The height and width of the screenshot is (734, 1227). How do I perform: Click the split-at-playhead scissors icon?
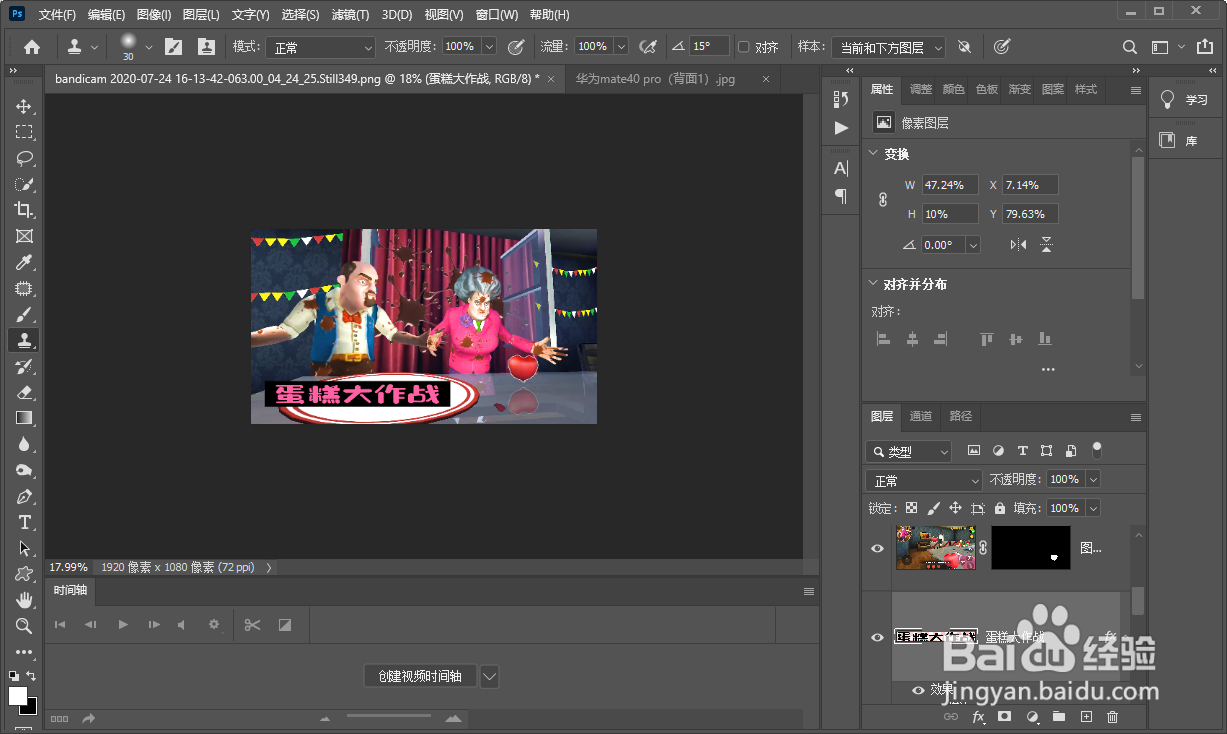pyautogui.click(x=252, y=625)
